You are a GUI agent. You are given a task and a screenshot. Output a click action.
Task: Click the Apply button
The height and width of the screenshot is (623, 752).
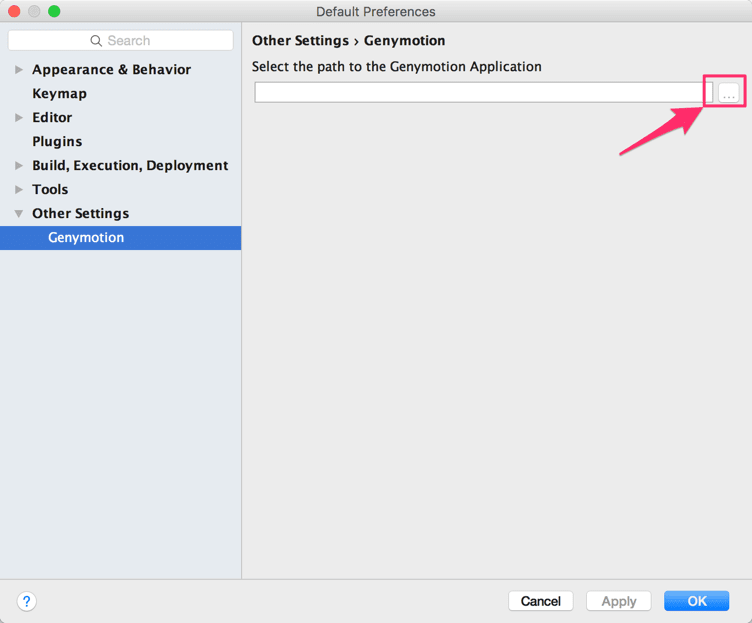coord(619,601)
